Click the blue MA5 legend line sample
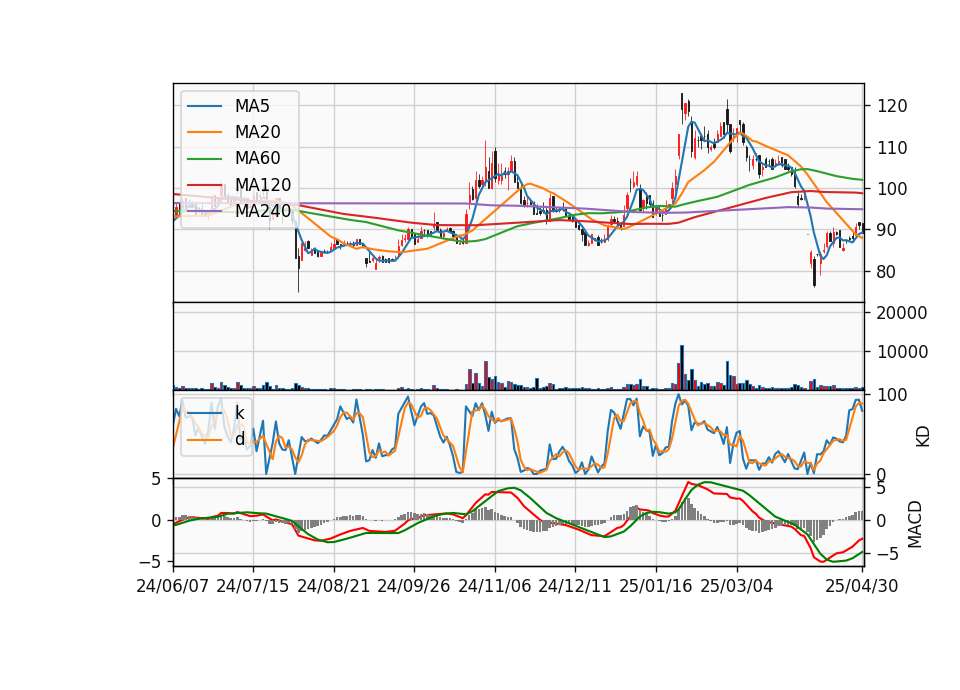Viewport: 960px width, 690px height. click(x=204, y=107)
